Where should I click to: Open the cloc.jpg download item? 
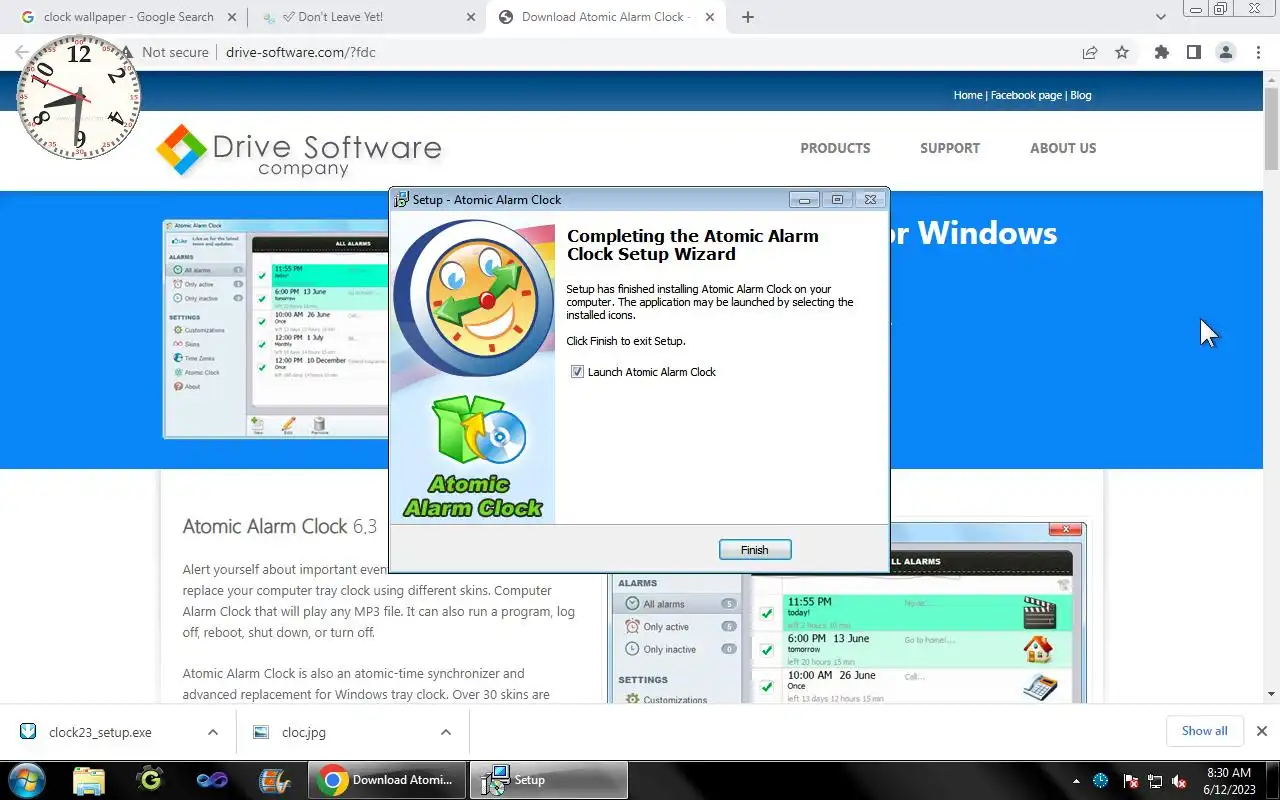tap(304, 732)
